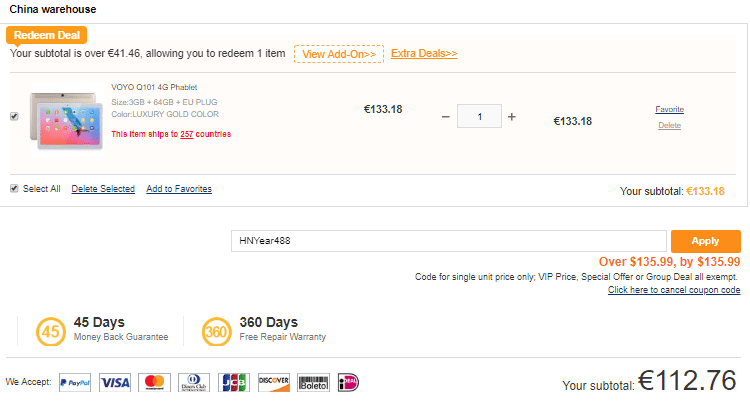Uncheck the VOYO Q101 item checkbox
The width and height of the screenshot is (750, 417).
[14, 116]
